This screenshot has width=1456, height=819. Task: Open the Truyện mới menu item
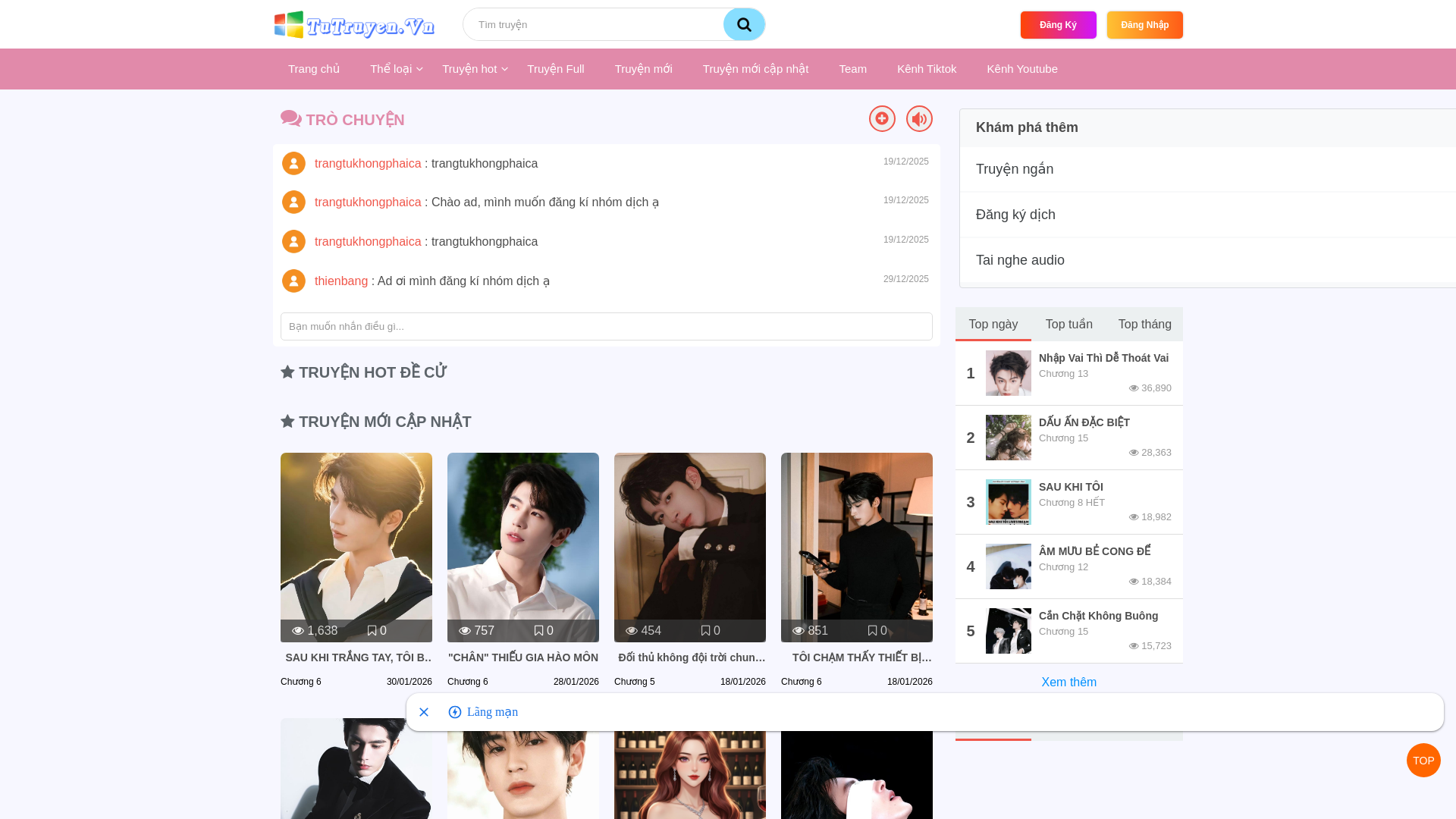point(644,69)
